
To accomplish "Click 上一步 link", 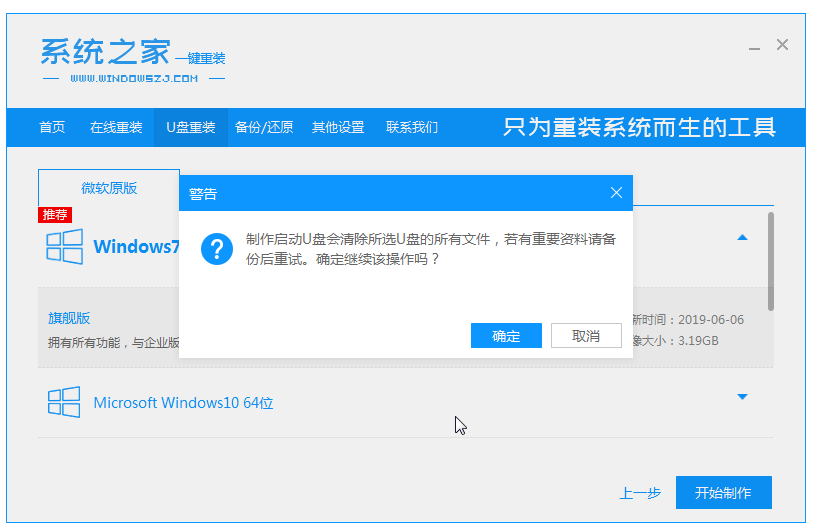I will [640, 493].
